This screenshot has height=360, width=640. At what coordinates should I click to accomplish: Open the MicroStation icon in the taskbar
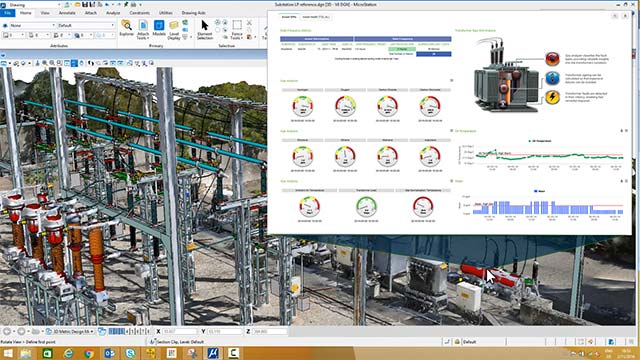click(x=213, y=353)
